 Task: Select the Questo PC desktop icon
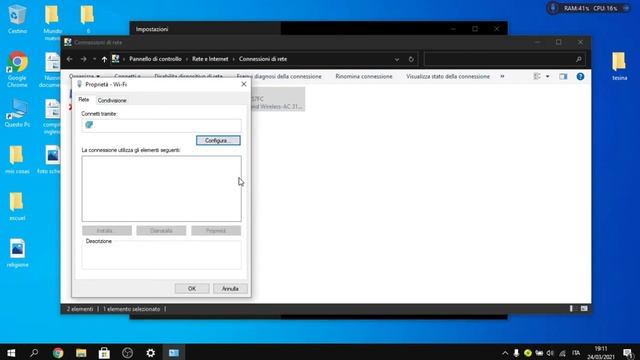tap(17, 113)
